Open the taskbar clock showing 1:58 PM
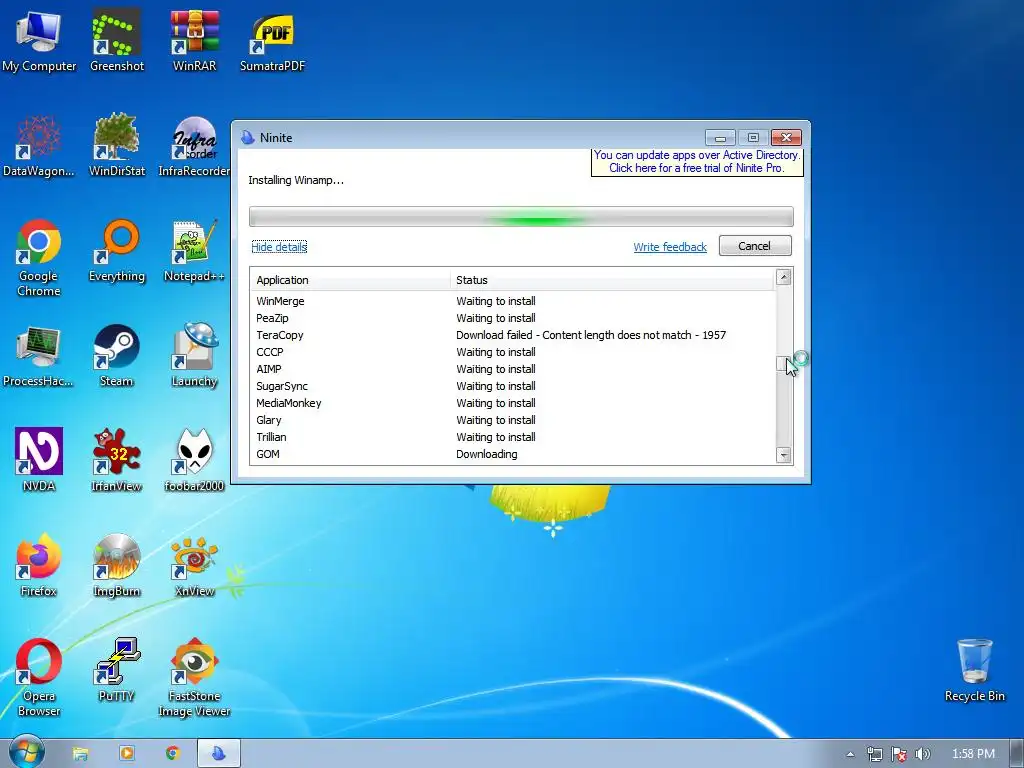This screenshot has height=768, width=1024. tap(973, 754)
